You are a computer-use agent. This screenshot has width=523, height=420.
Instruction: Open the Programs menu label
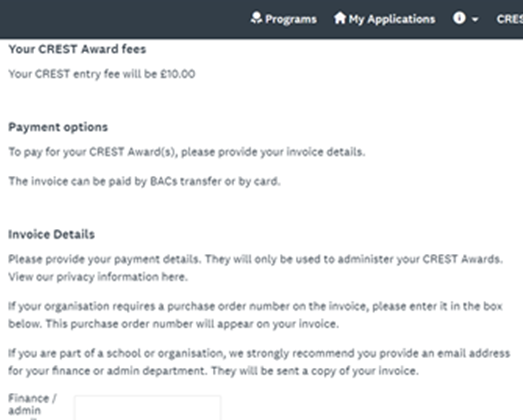(x=291, y=19)
